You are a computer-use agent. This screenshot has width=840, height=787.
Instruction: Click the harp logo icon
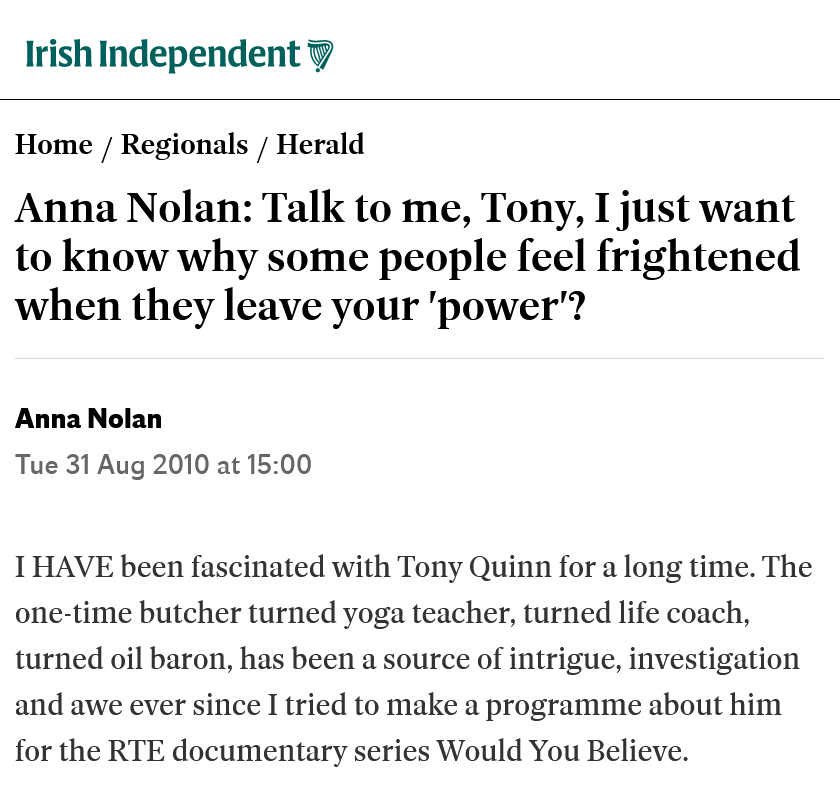point(320,55)
